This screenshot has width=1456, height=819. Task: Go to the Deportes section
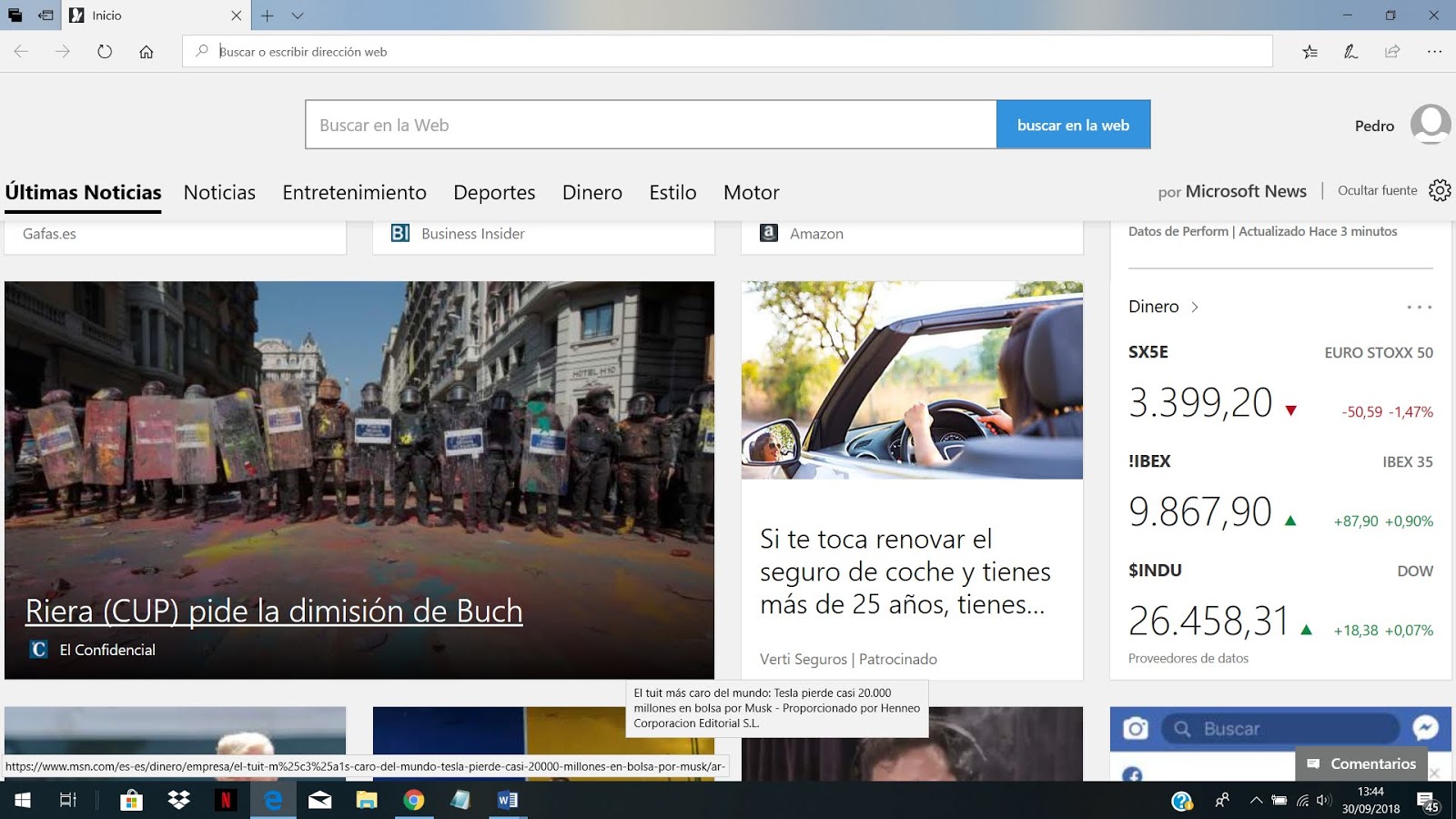pos(494,193)
